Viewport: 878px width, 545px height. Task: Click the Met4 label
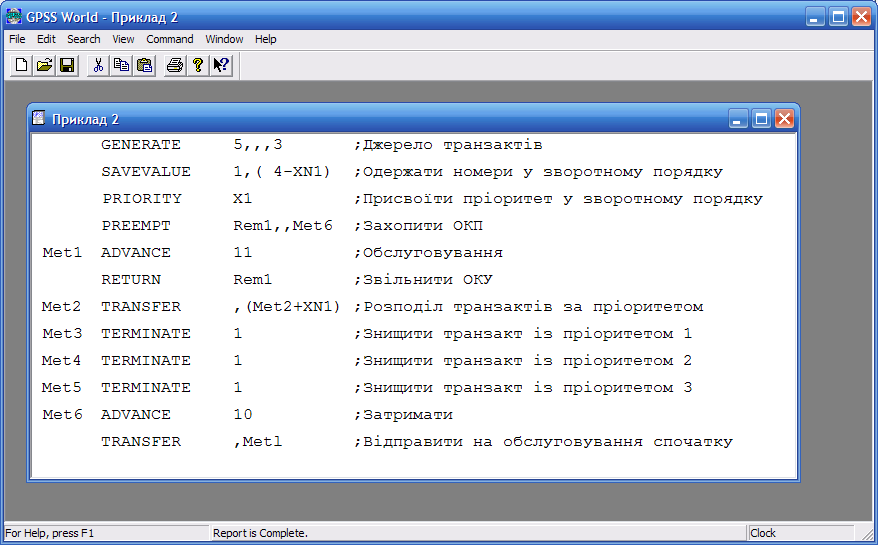pos(61,360)
